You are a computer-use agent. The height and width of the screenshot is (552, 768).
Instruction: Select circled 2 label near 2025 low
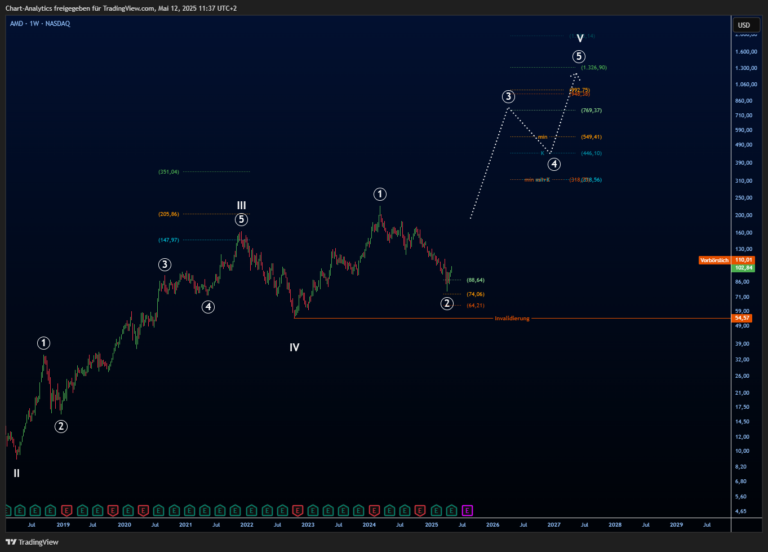coord(447,304)
